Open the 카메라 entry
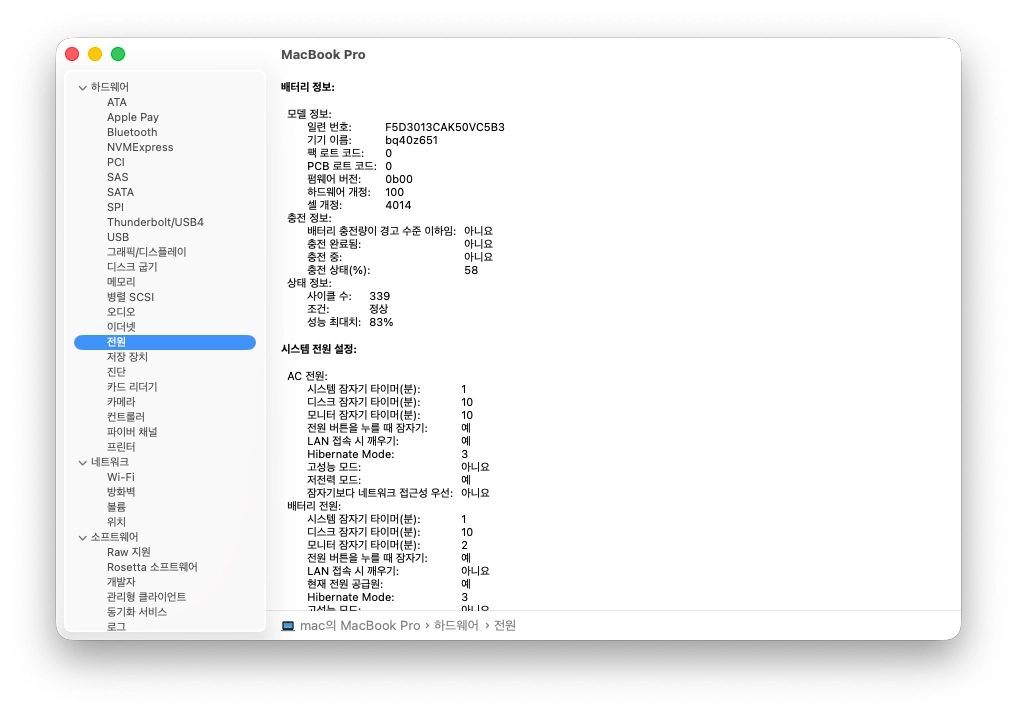This screenshot has height=714, width=1017. 121,401
